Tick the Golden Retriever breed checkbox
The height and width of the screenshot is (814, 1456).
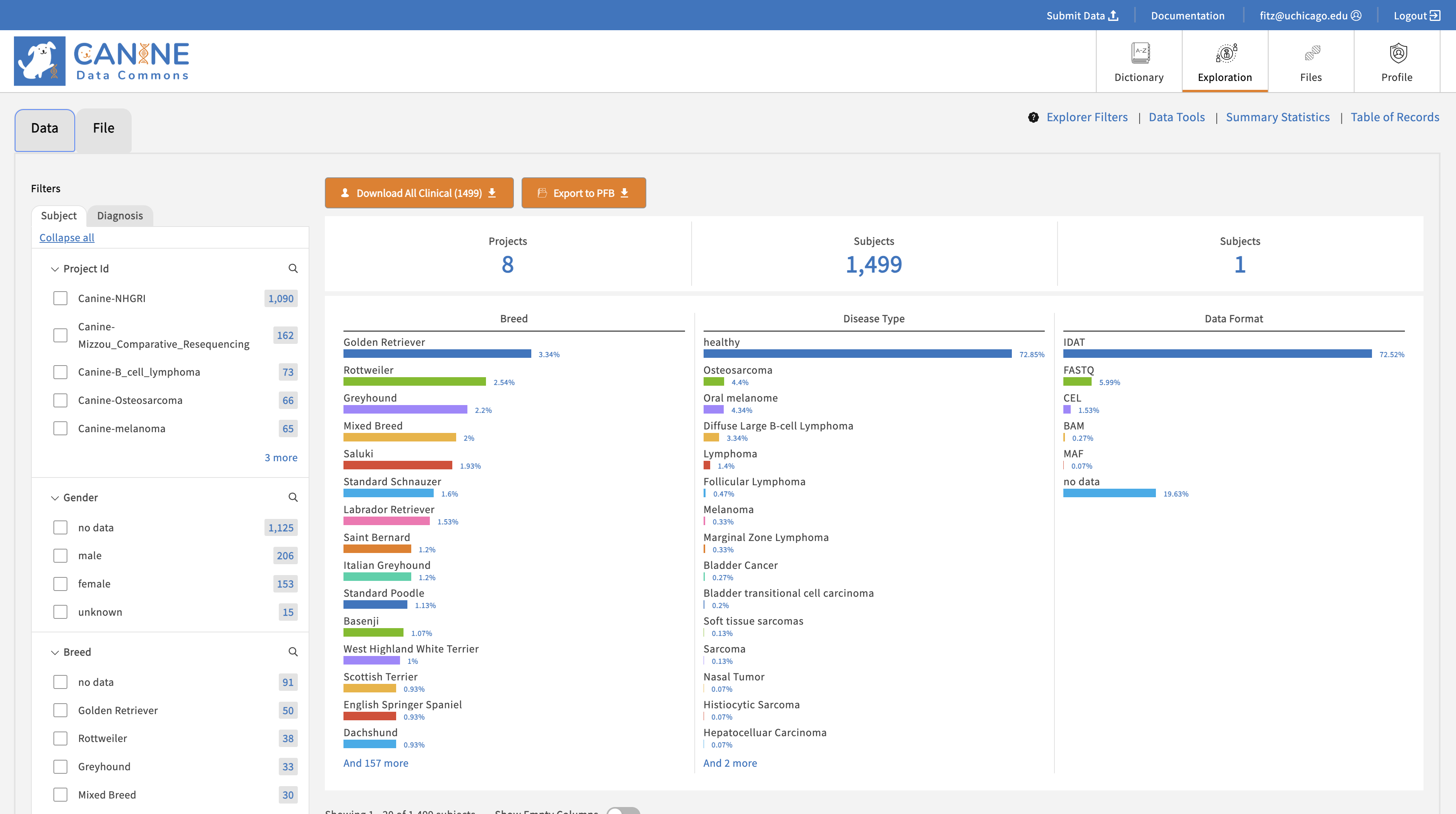coord(60,711)
